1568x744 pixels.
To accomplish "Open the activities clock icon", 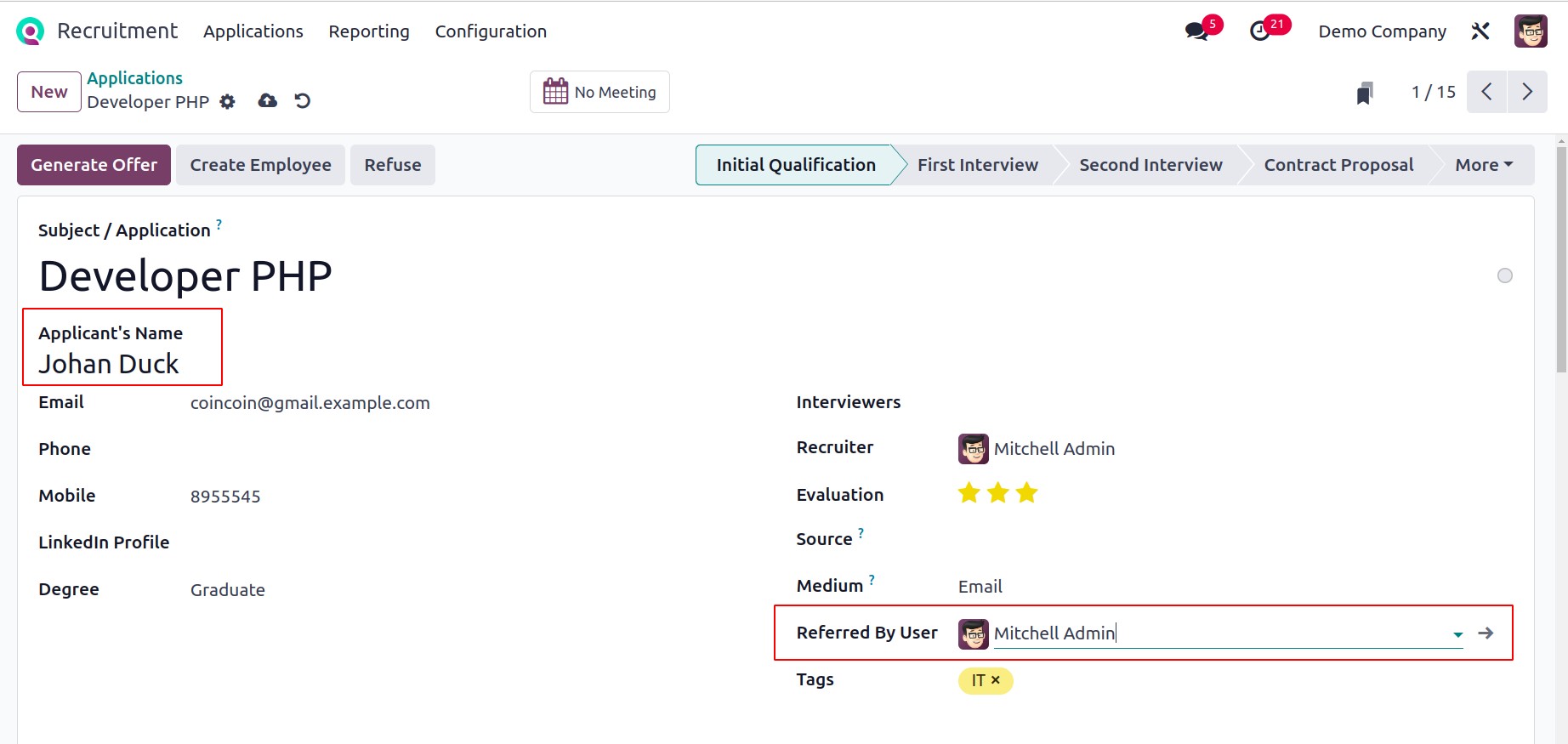I will click(x=1260, y=31).
